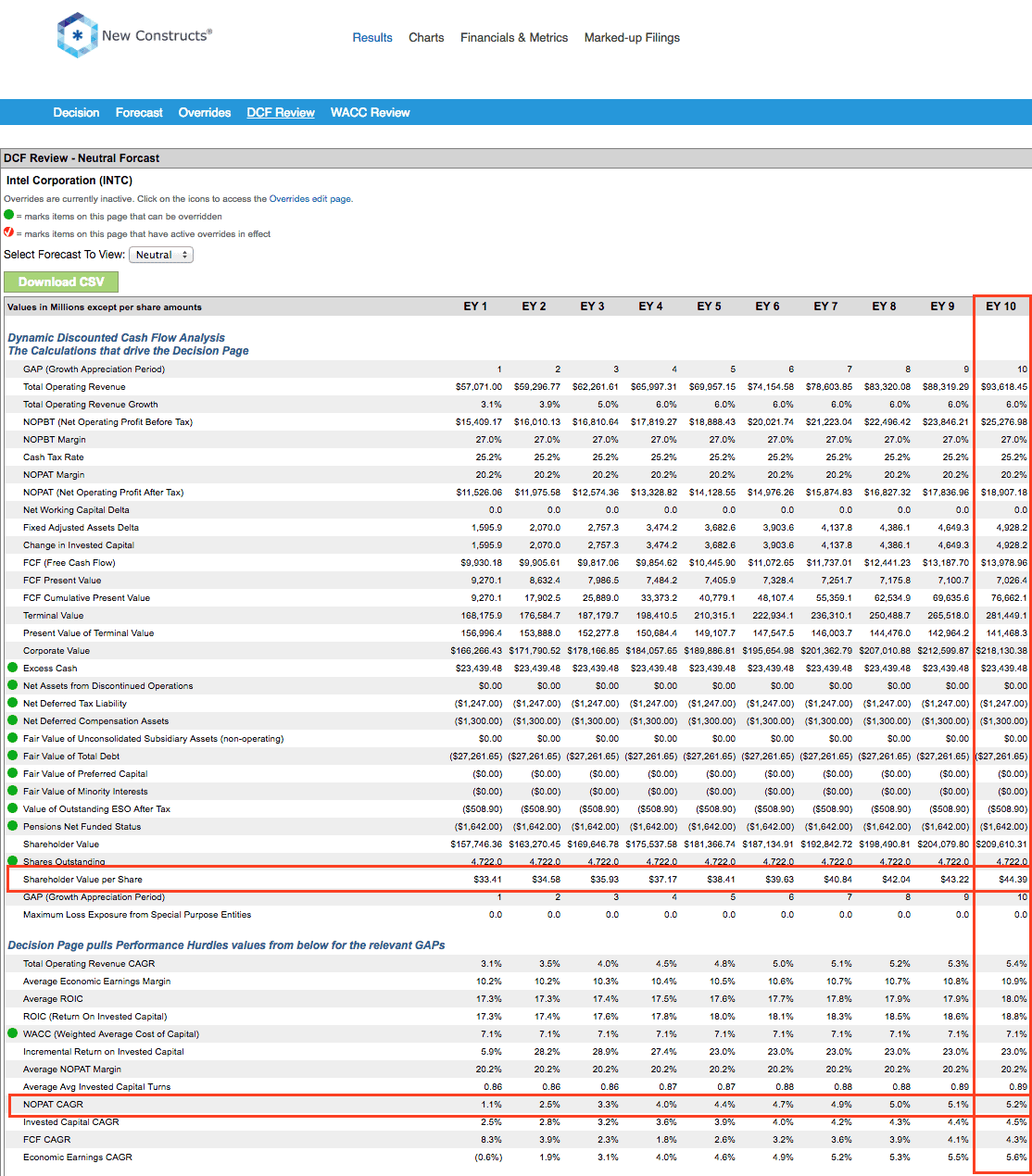Click the New Constructs logo icon
1032x1176 pixels.
[x=77, y=36]
